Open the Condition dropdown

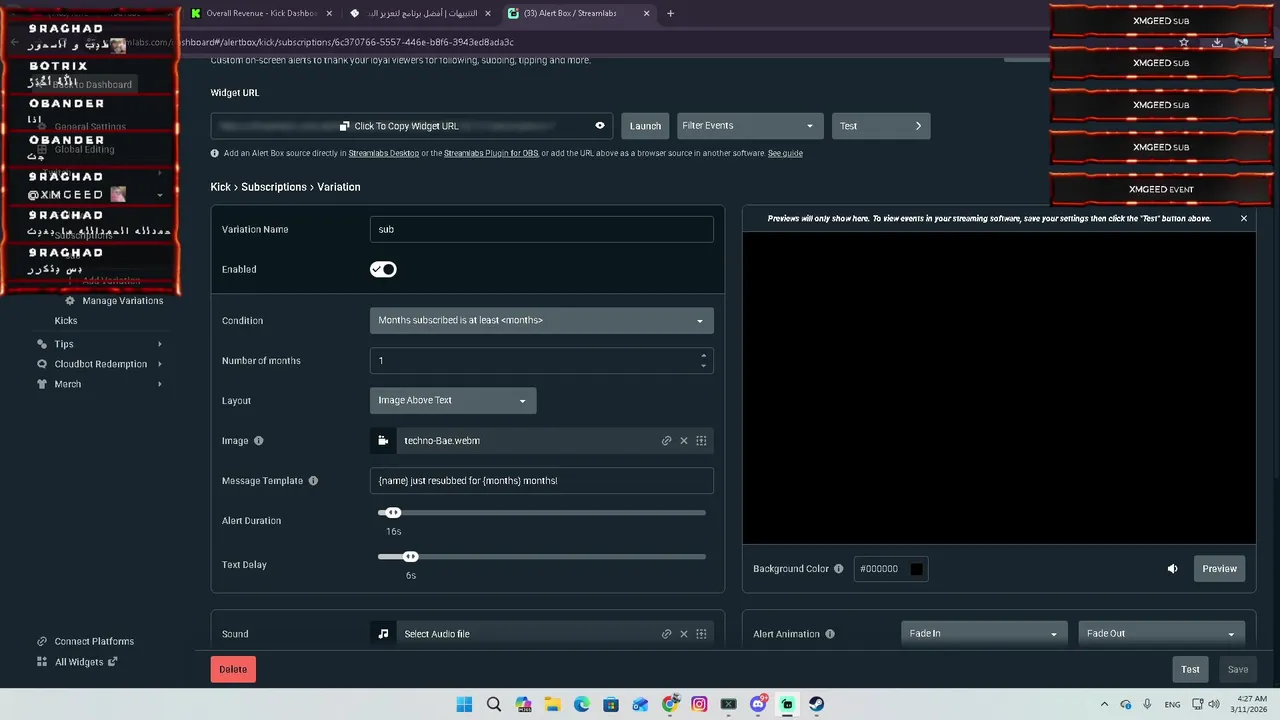(x=541, y=320)
